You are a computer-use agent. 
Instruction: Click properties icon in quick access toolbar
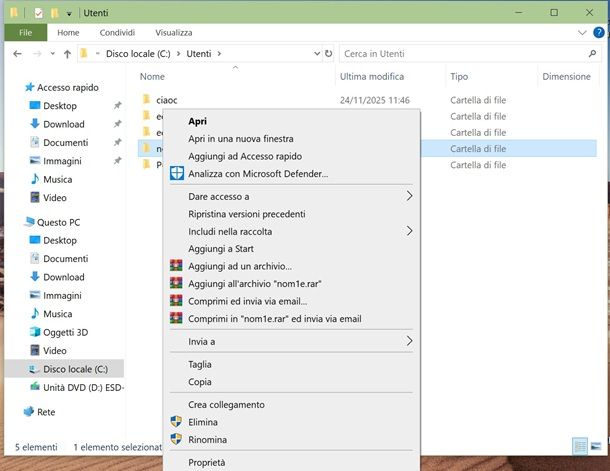point(39,13)
